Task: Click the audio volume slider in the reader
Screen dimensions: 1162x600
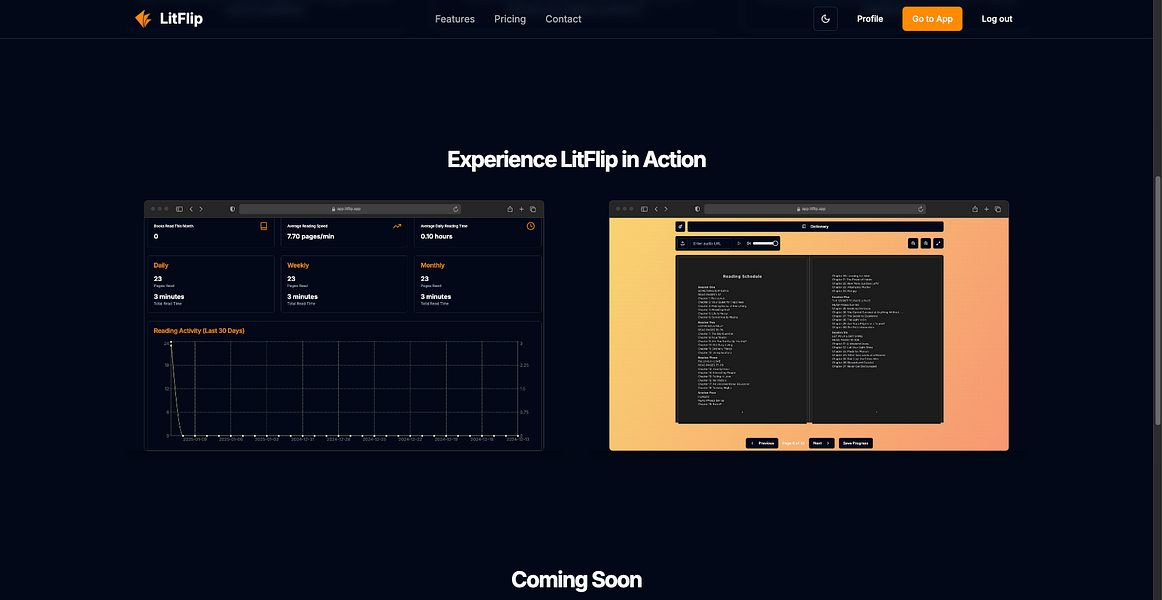Action: pyautogui.click(x=766, y=243)
